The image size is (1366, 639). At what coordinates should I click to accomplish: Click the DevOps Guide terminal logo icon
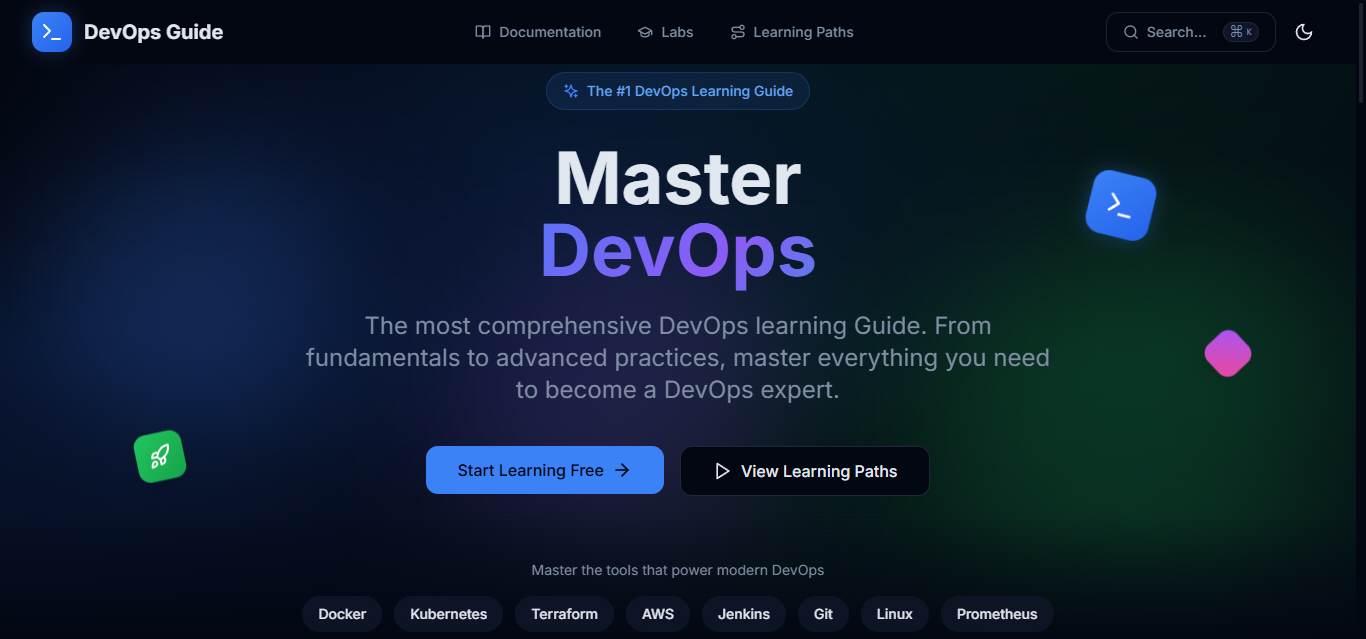51,31
